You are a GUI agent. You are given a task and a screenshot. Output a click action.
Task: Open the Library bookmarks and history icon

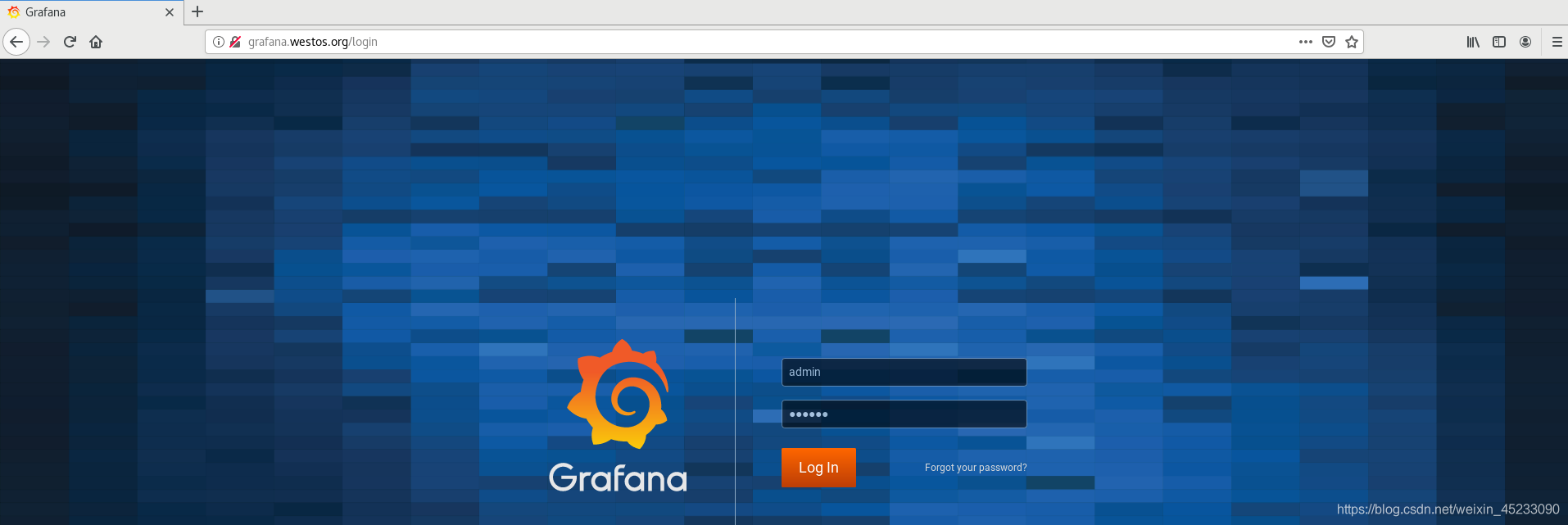[x=1473, y=42]
